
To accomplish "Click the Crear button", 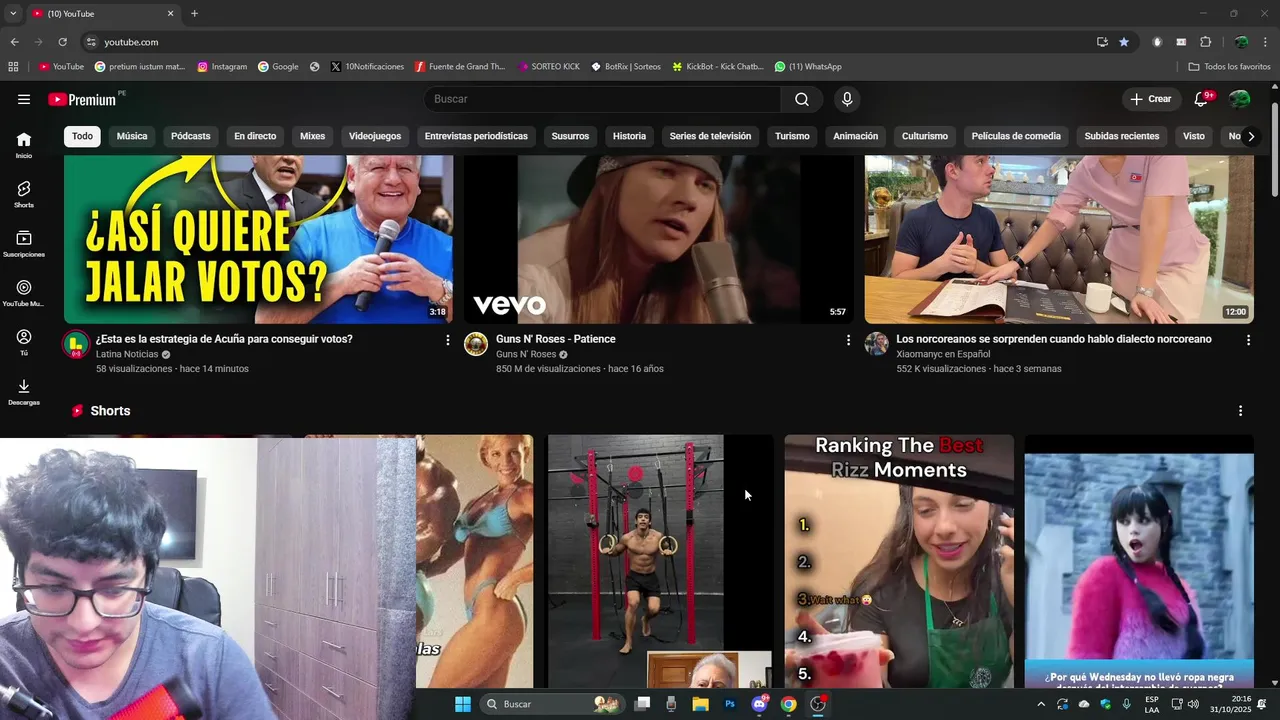I will (x=1150, y=99).
